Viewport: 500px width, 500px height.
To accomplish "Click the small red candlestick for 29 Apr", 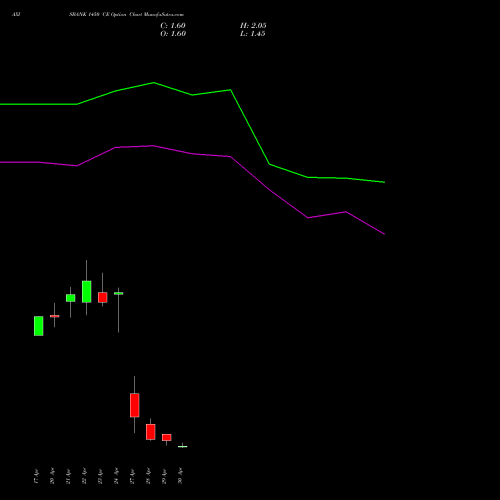I will (167, 437).
